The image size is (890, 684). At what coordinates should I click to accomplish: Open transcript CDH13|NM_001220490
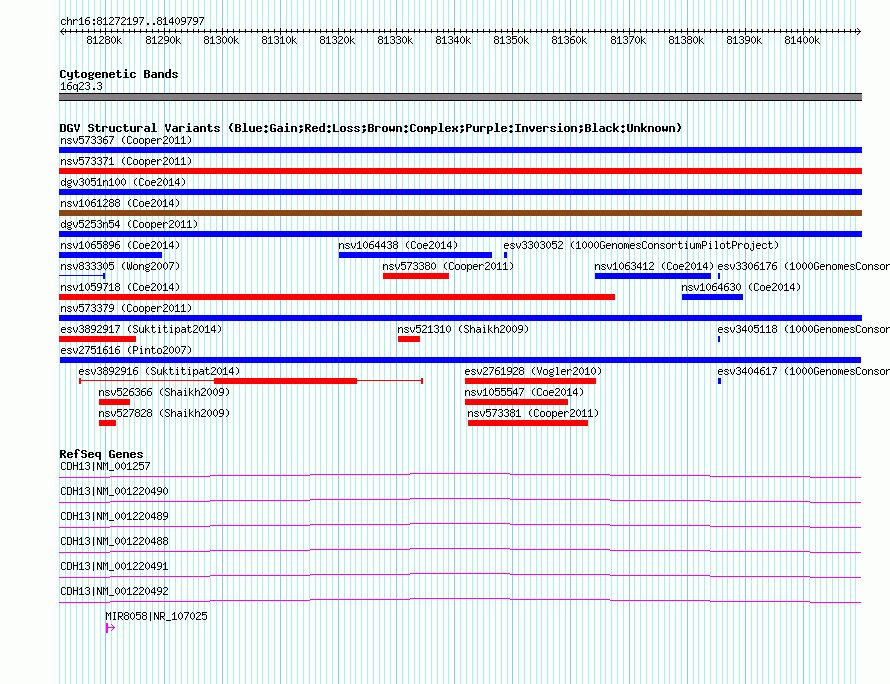[x=460, y=501]
